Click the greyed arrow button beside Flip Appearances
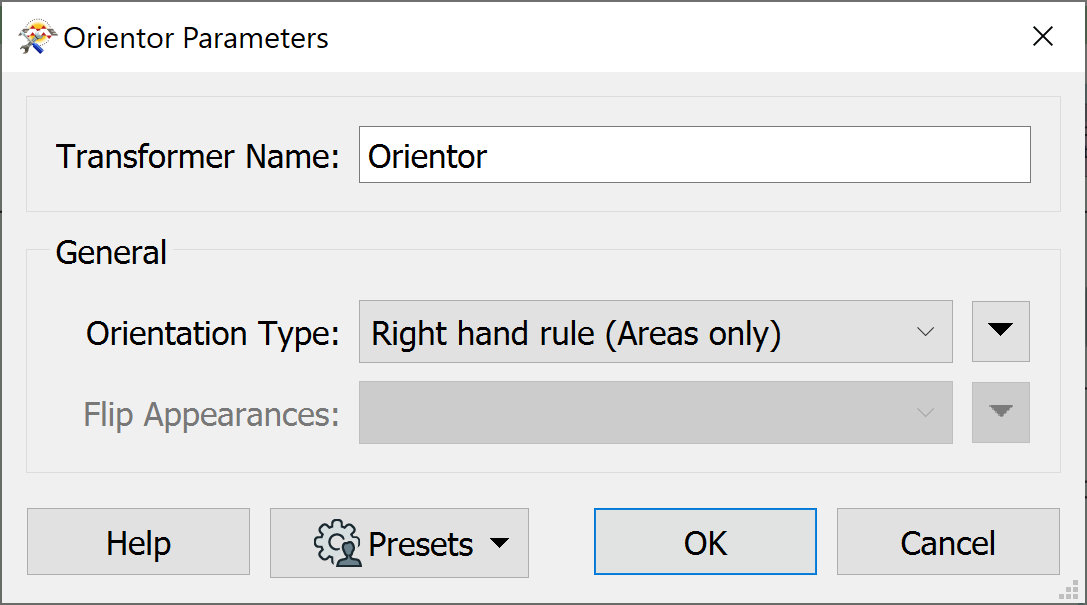 coord(1000,412)
